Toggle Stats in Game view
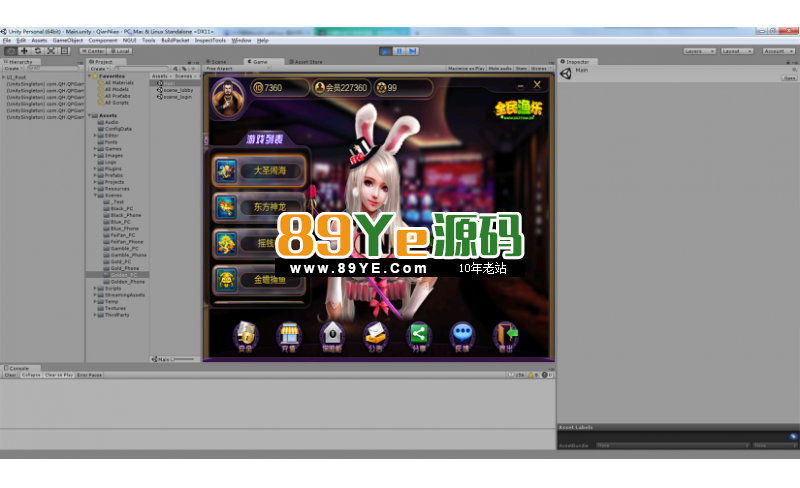800x488 pixels. tap(521, 68)
